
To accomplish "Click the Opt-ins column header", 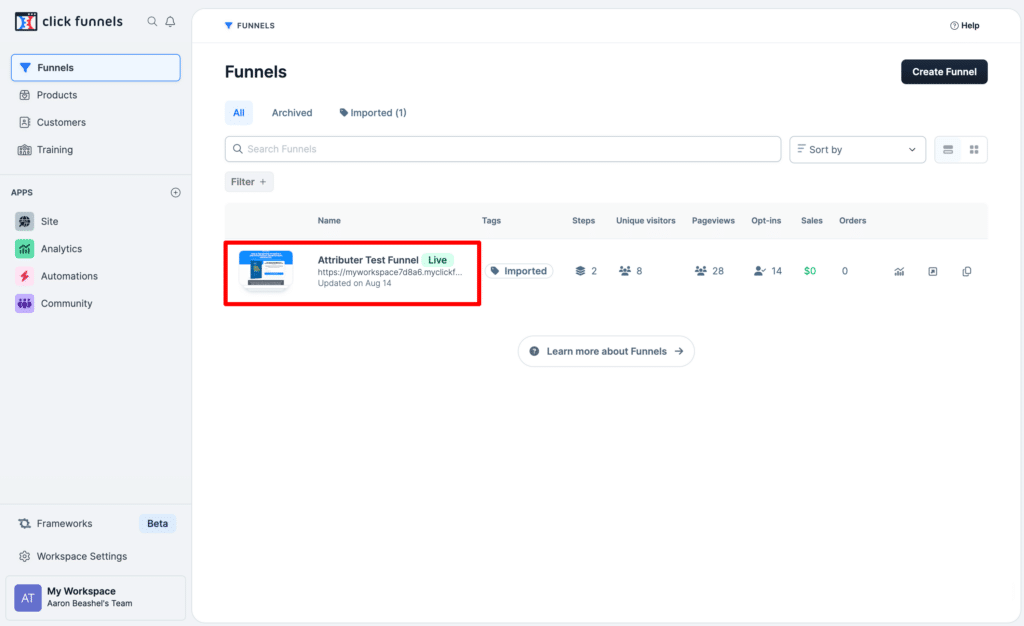I will tap(766, 221).
